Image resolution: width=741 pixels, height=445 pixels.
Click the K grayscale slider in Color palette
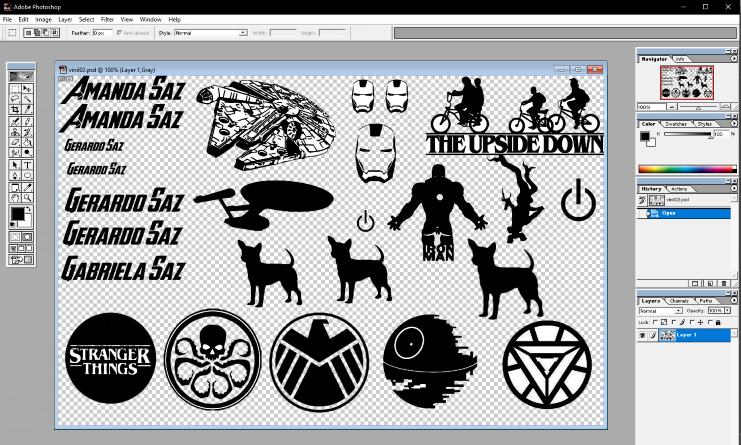[x=688, y=135]
